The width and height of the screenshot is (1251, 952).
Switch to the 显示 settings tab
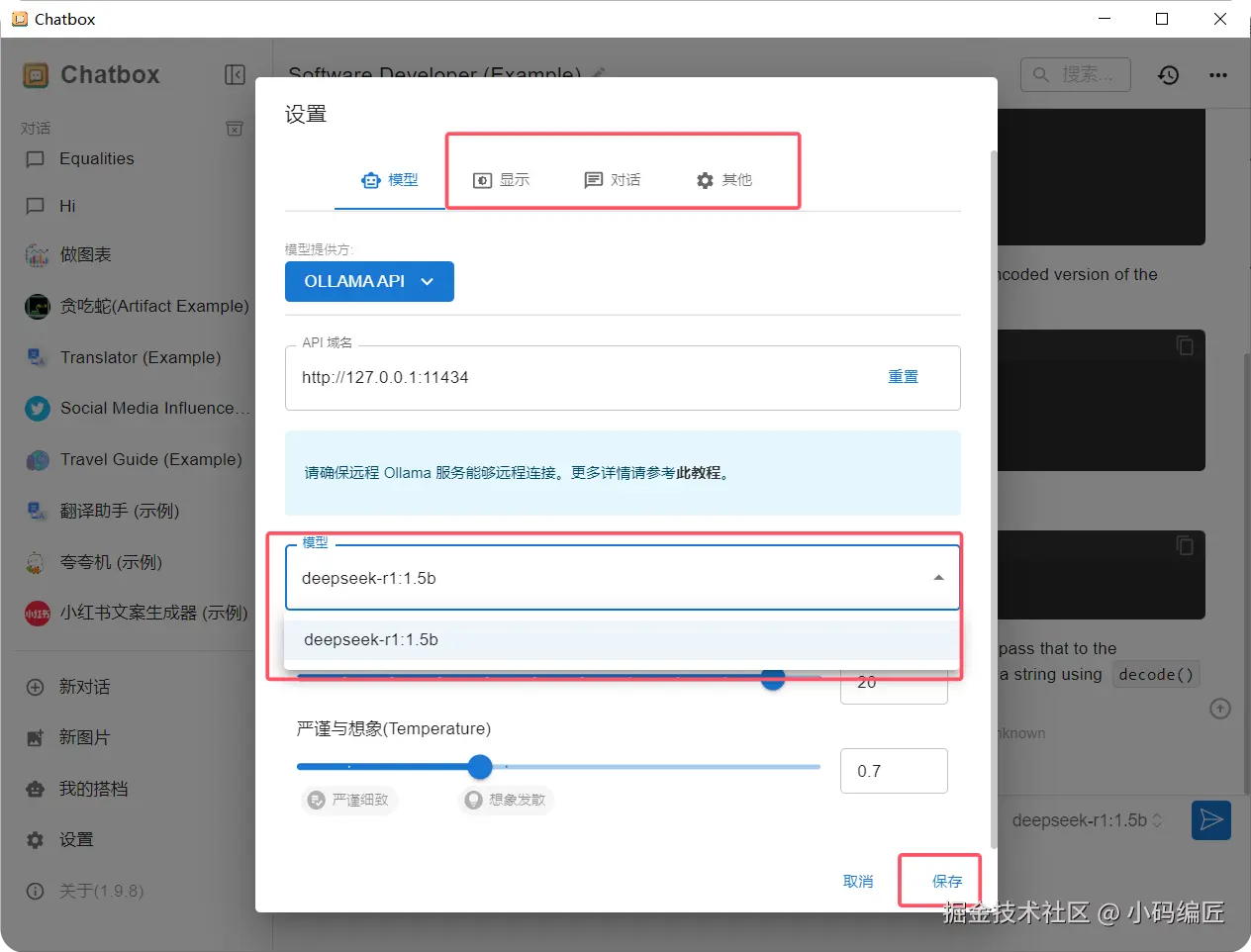click(501, 180)
